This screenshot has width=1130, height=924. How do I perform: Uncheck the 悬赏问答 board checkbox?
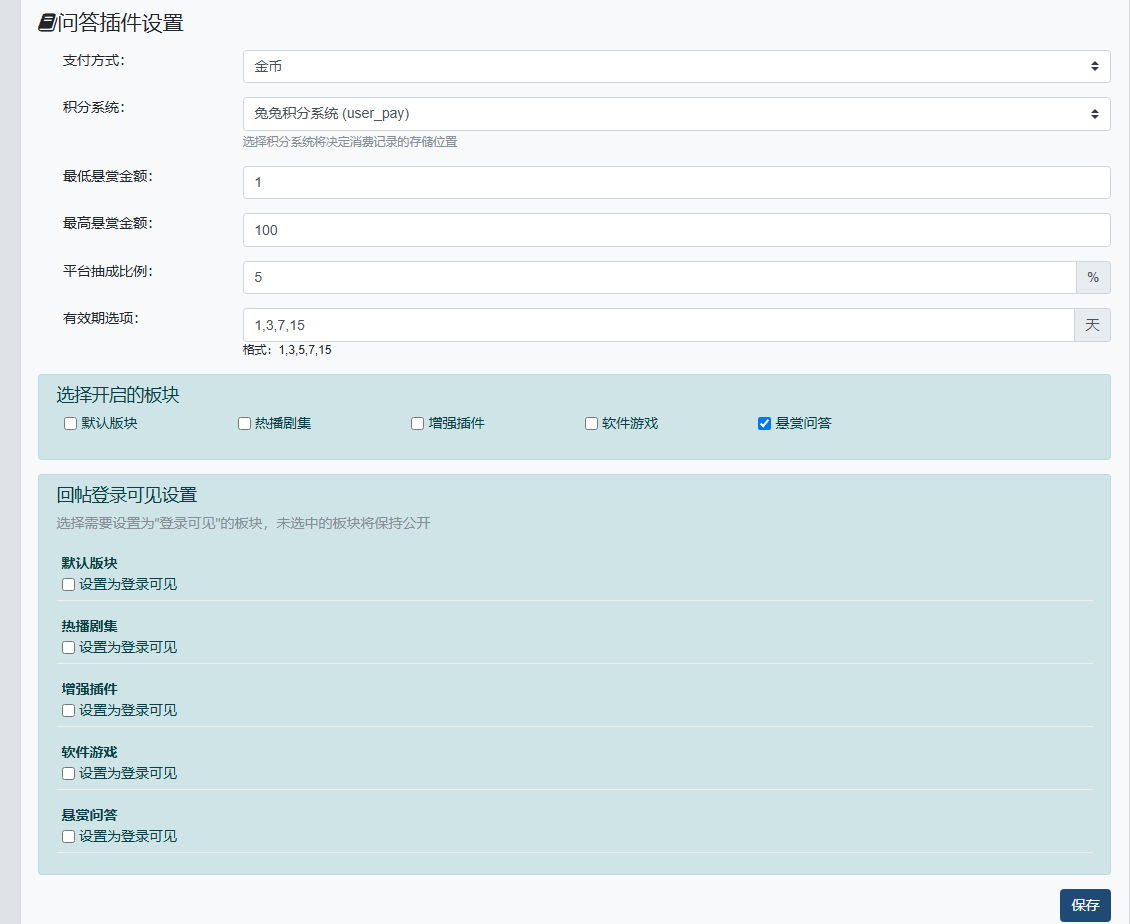coord(764,424)
